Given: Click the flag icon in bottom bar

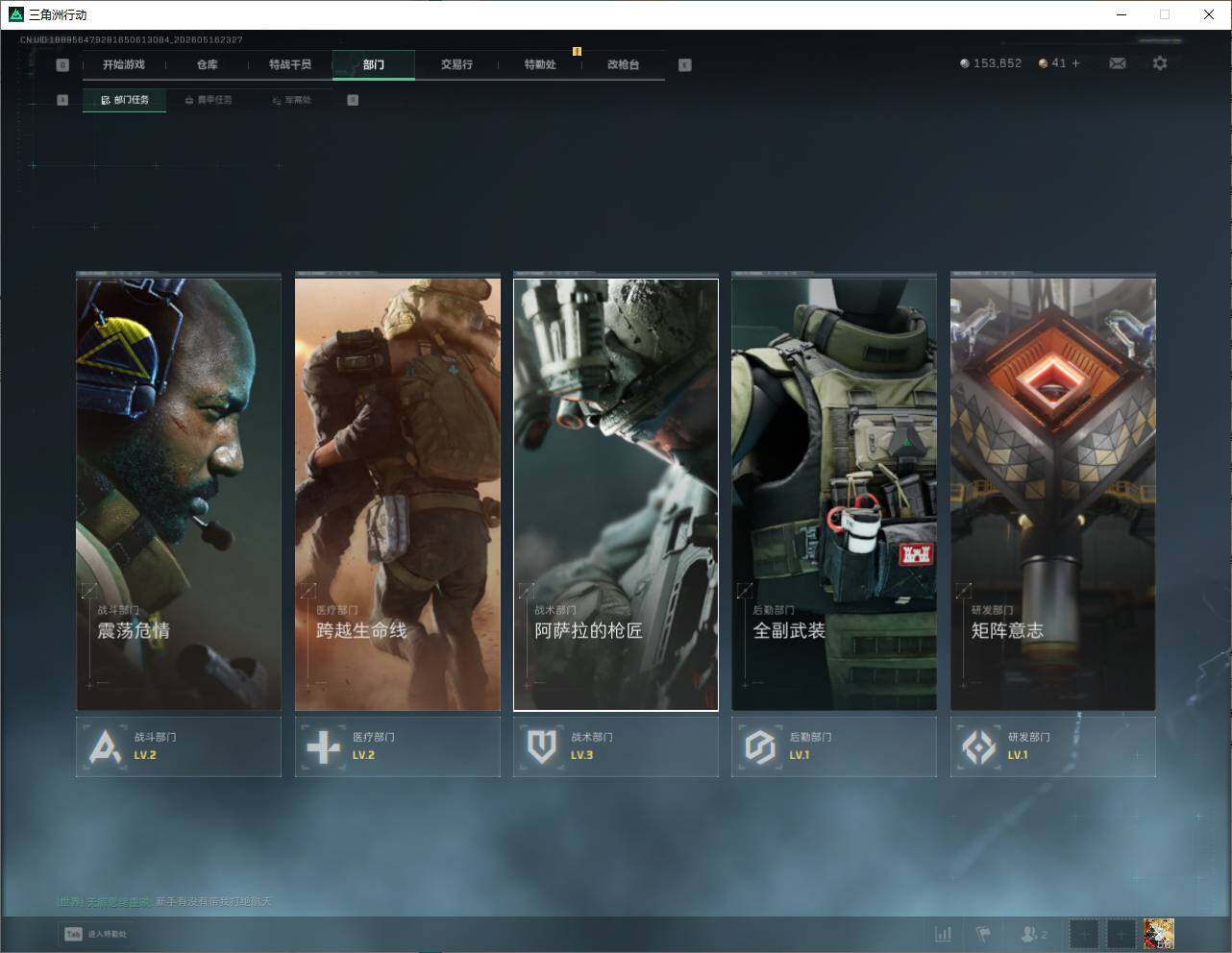Looking at the screenshot, I should click(x=983, y=934).
